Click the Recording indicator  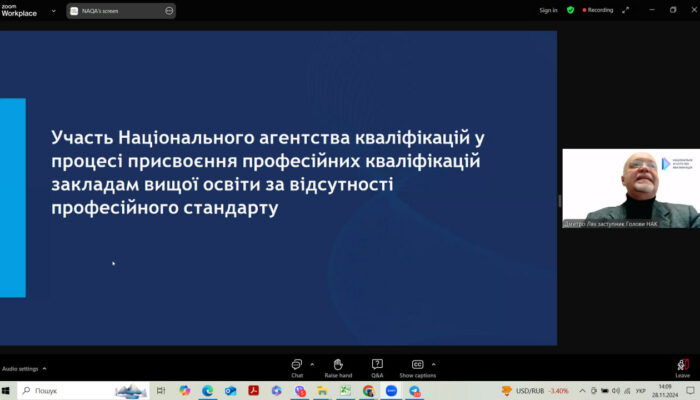click(x=597, y=10)
